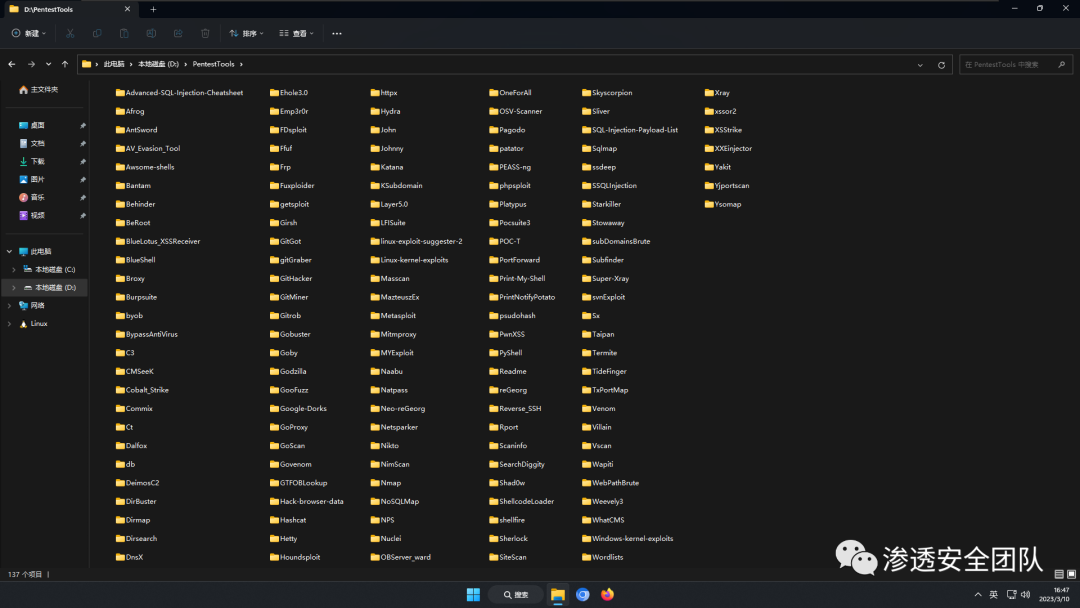Show hidden system tray icons

coord(977,594)
